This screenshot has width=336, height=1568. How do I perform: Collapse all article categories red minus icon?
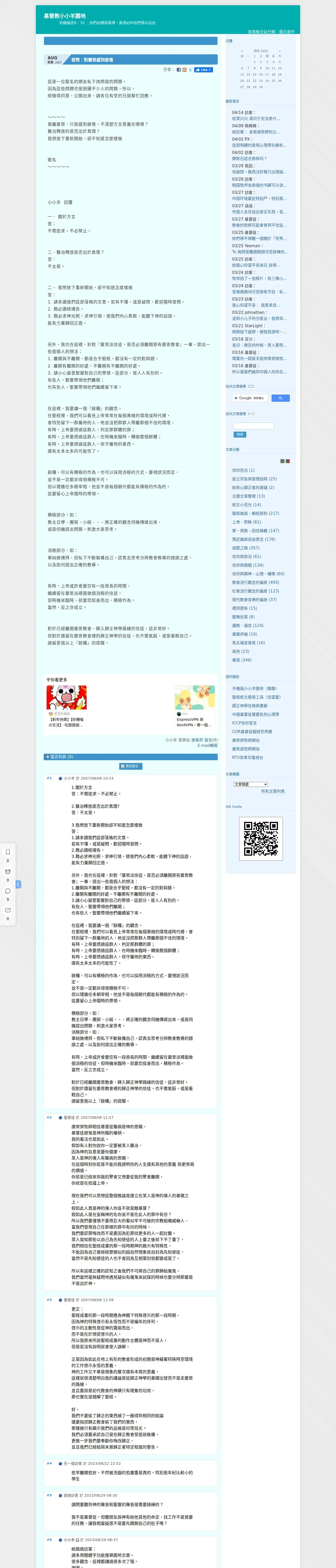(x=288, y=462)
